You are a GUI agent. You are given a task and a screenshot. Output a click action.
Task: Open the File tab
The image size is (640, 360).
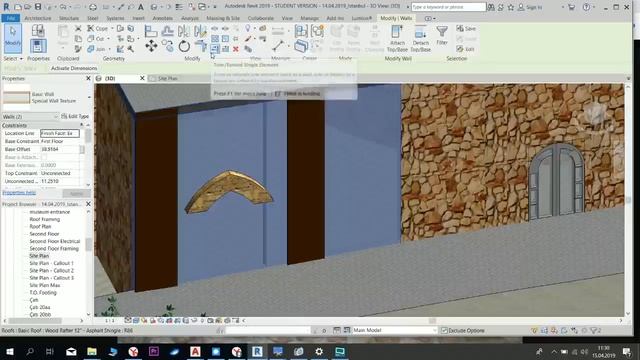(11, 18)
